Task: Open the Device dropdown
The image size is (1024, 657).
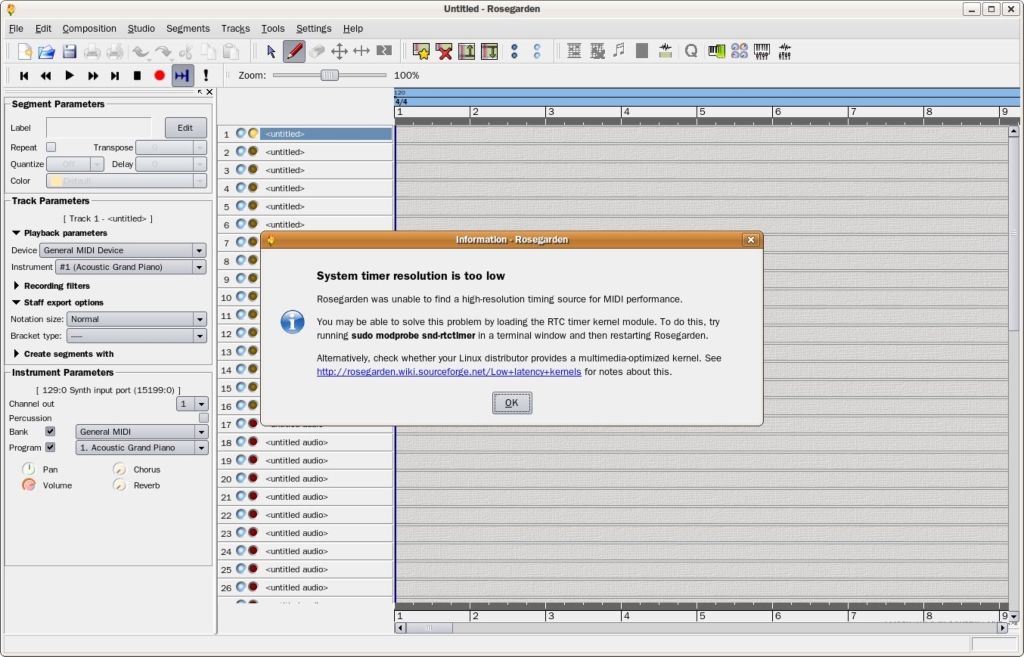Action: (123, 250)
